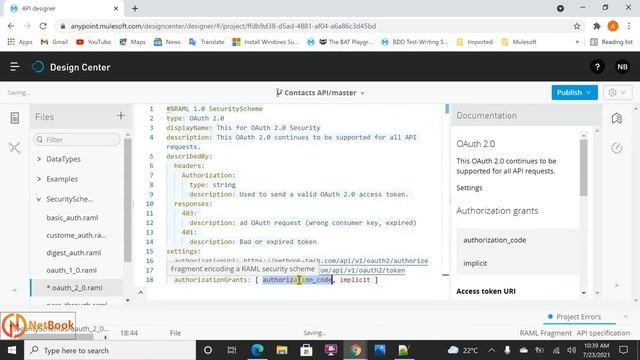Image resolution: width=640 pixels, height=360 pixels.
Task: Open the Translate bookmark
Action: pyautogui.click(x=207, y=42)
